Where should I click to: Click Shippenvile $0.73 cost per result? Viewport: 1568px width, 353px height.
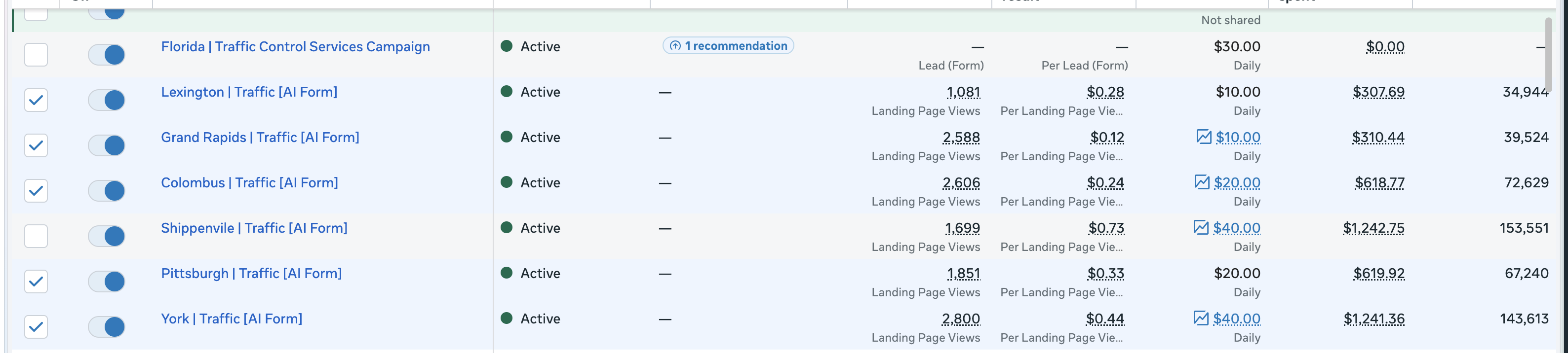[x=1106, y=228]
